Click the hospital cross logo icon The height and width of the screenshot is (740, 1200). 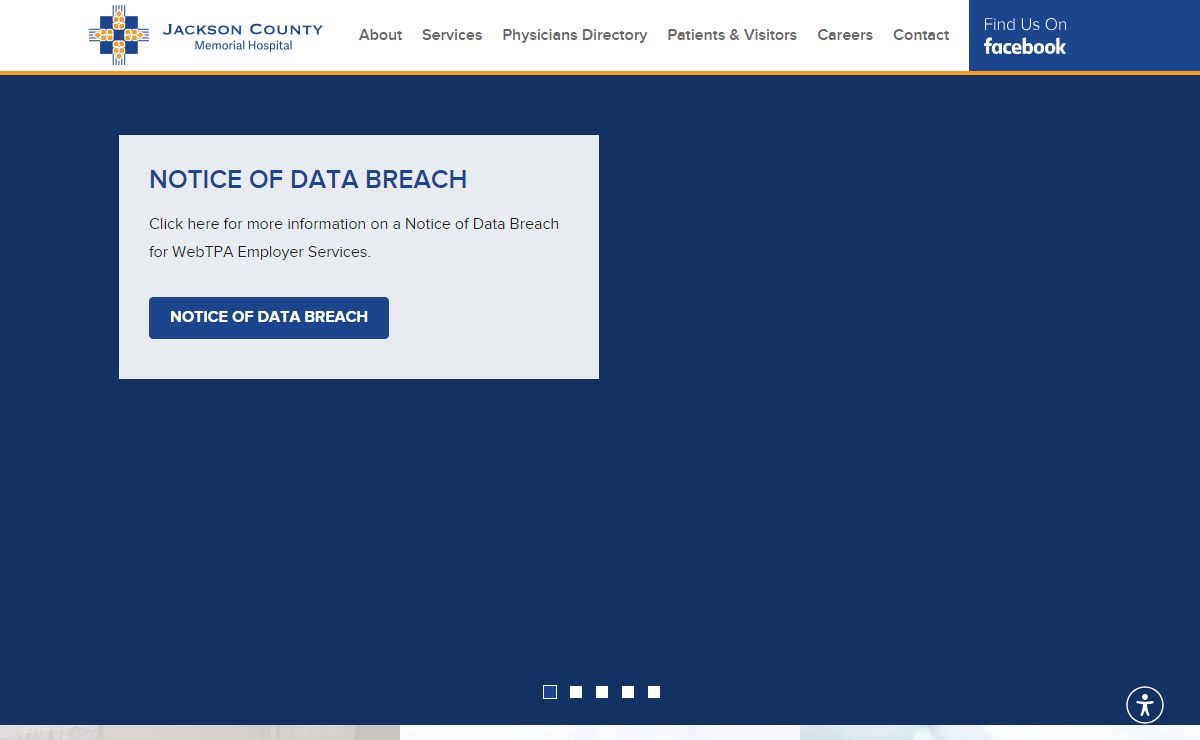click(x=118, y=35)
